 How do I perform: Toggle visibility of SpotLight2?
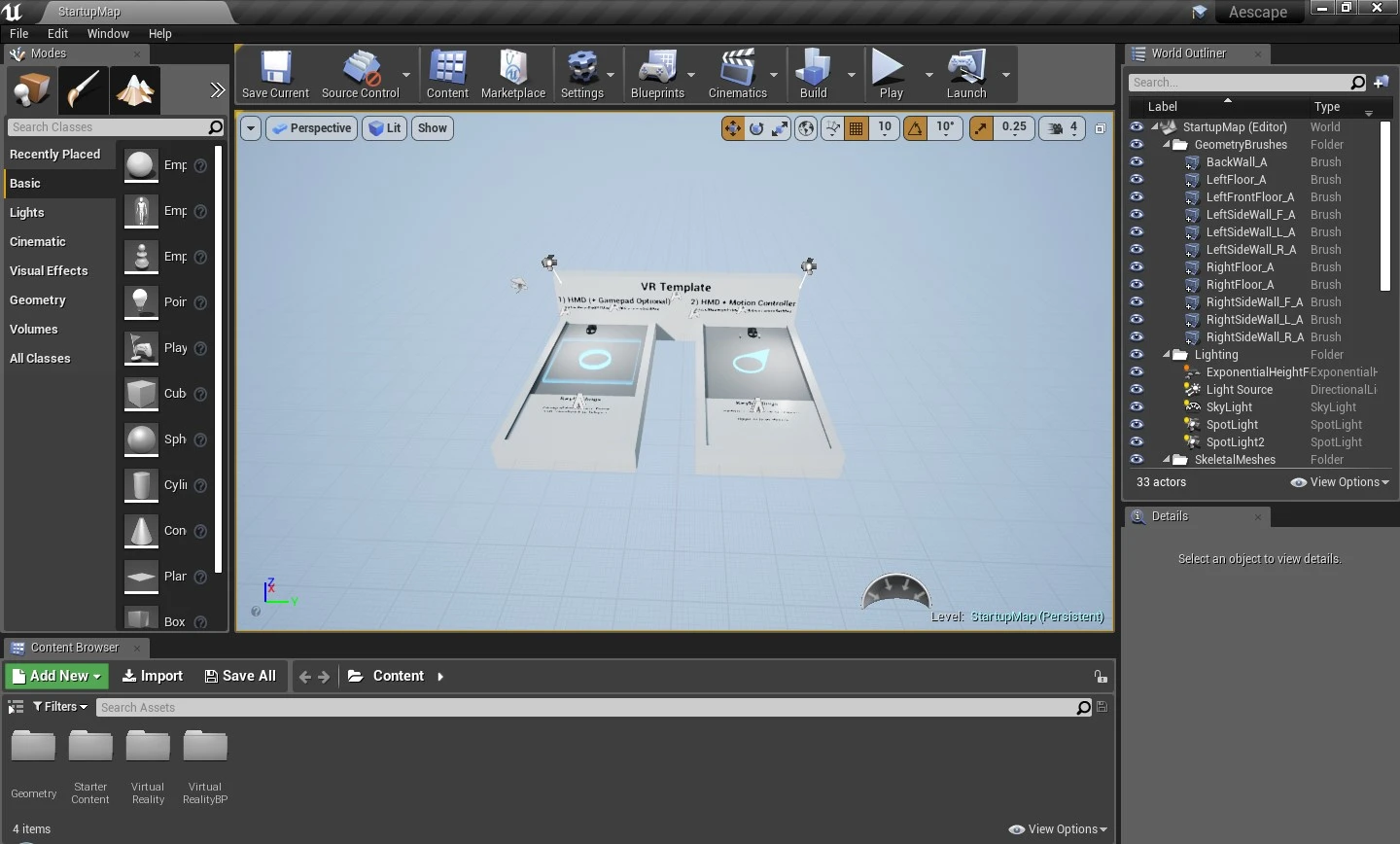1137,442
